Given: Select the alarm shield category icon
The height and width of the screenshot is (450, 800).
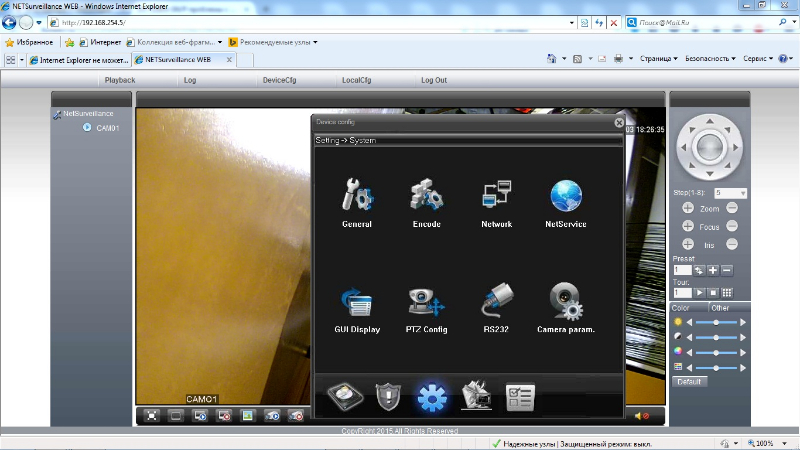Looking at the screenshot, I should click(388, 396).
